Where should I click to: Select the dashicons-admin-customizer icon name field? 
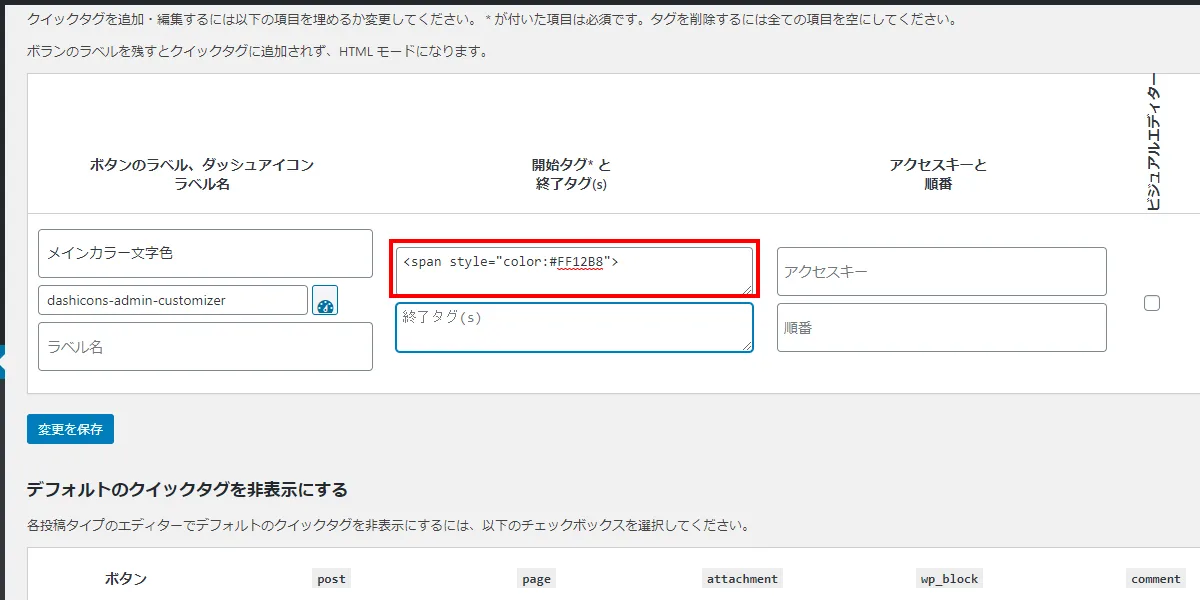(170, 299)
